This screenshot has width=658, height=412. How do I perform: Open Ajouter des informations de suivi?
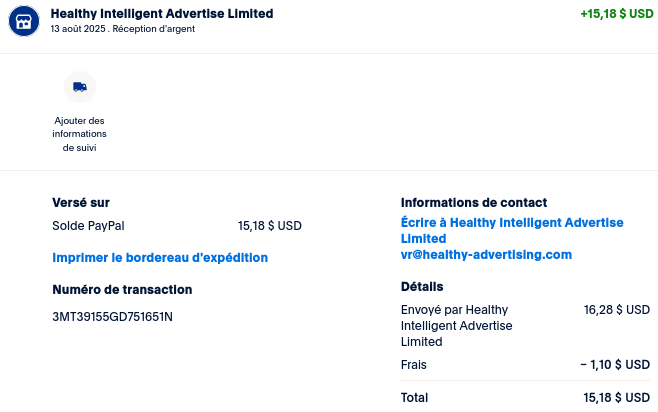click(x=79, y=134)
